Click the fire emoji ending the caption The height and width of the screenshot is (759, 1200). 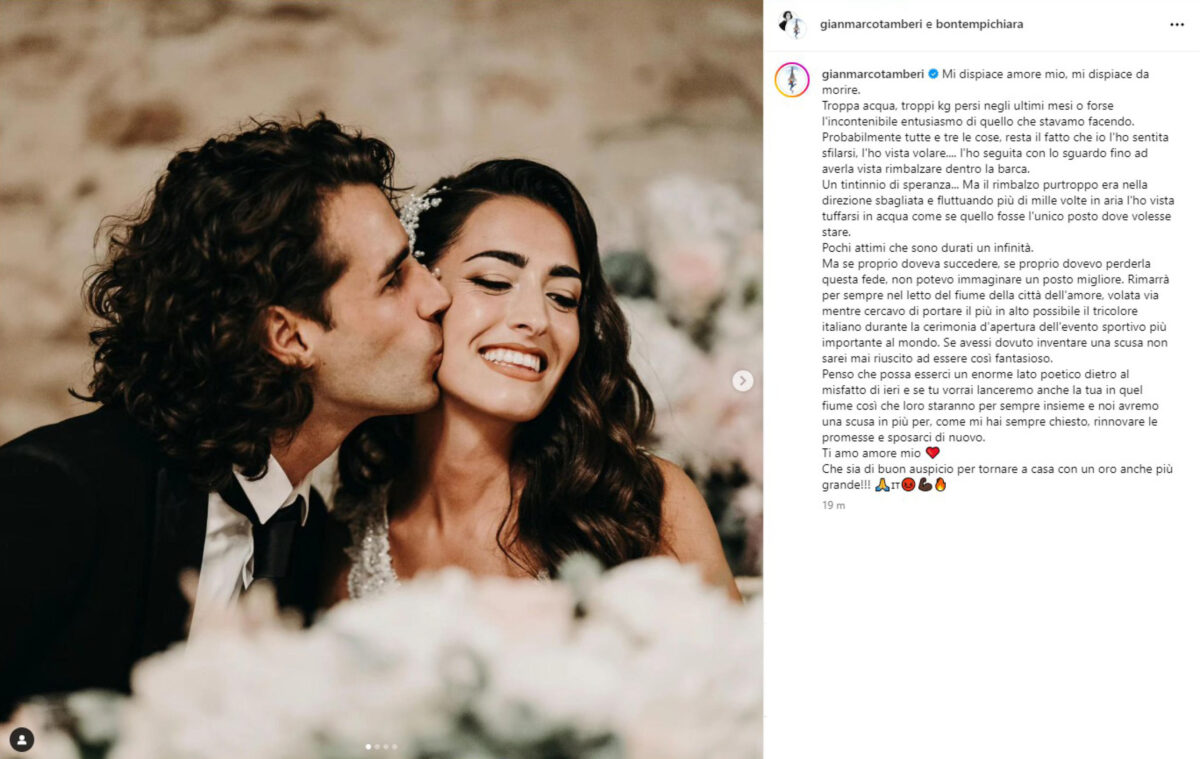pos(940,485)
